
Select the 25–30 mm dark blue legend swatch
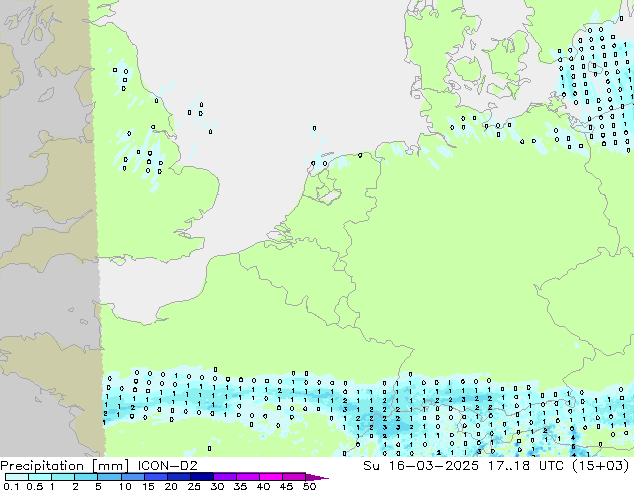pos(201,477)
